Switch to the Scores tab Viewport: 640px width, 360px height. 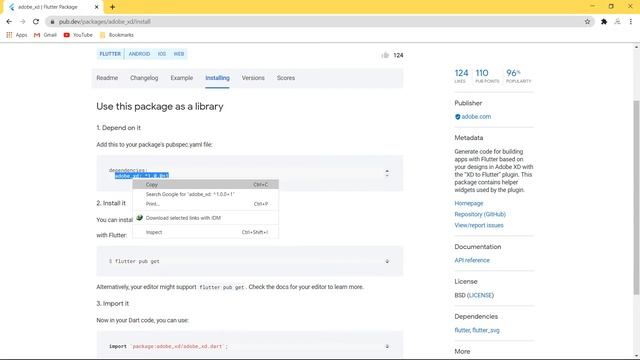(286, 78)
